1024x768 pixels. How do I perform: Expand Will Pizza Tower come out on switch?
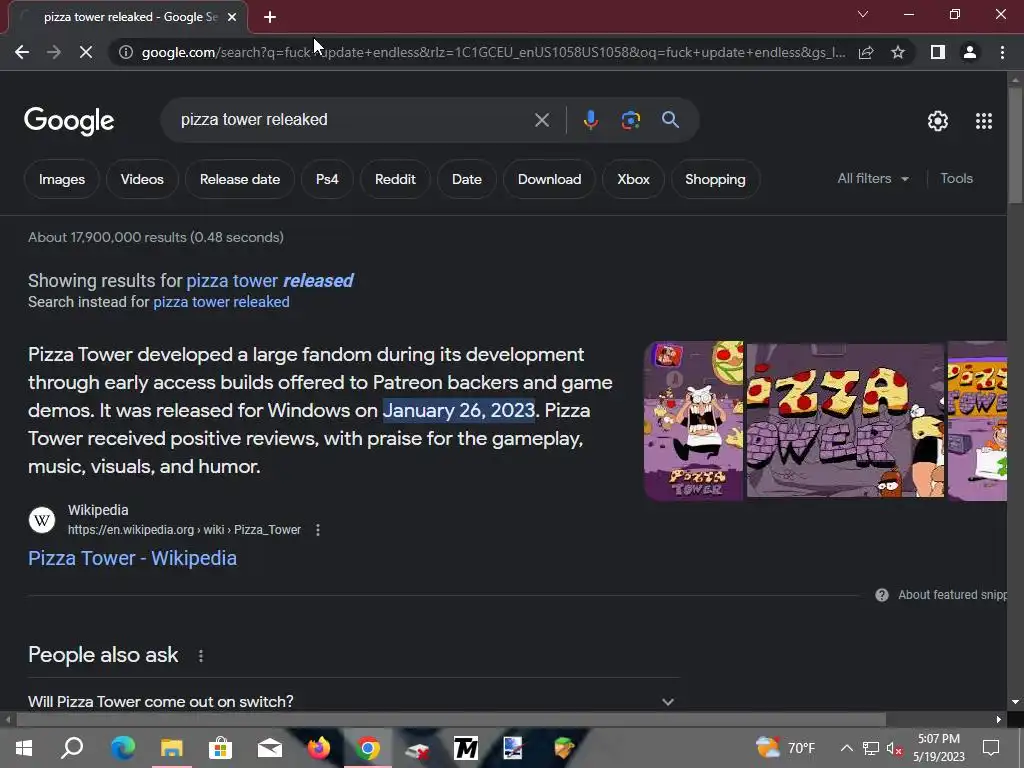click(x=354, y=701)
